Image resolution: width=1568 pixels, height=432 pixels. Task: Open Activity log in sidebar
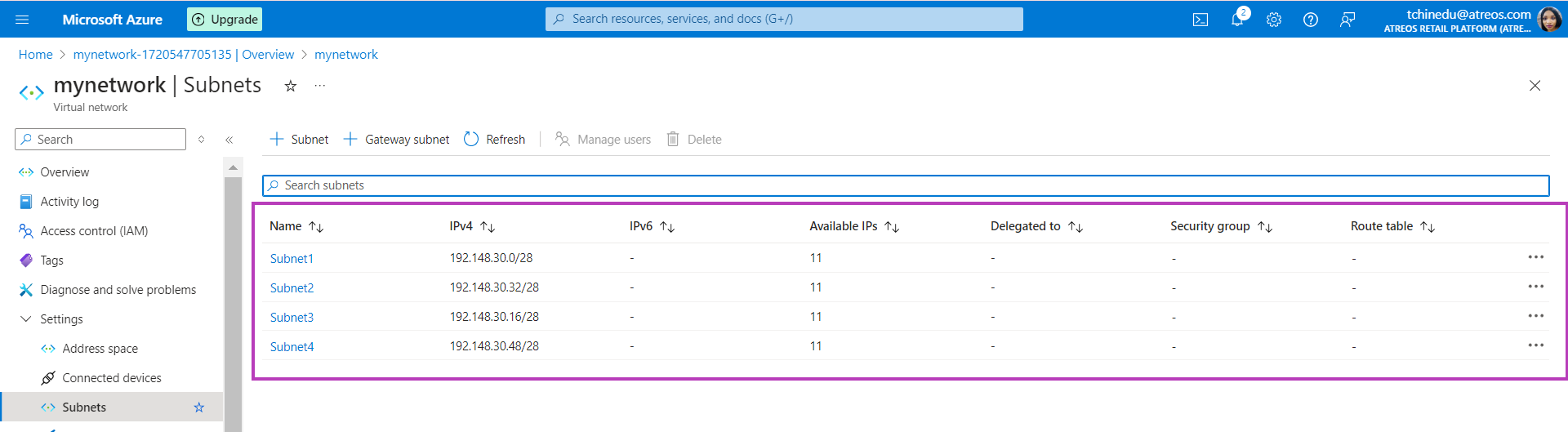69,202
